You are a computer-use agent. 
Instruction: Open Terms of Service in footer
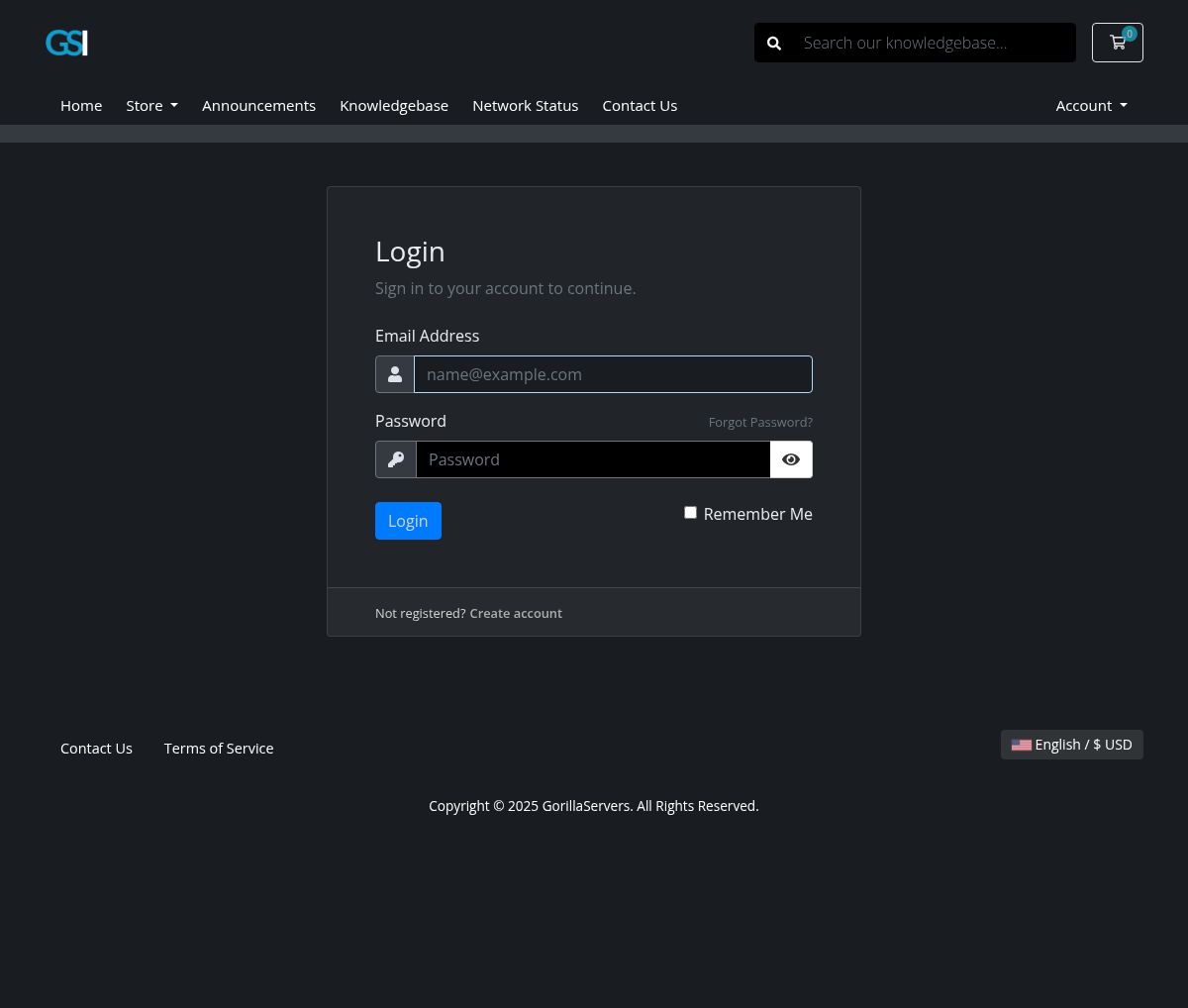pyautogui.click(x=219, y=749)
